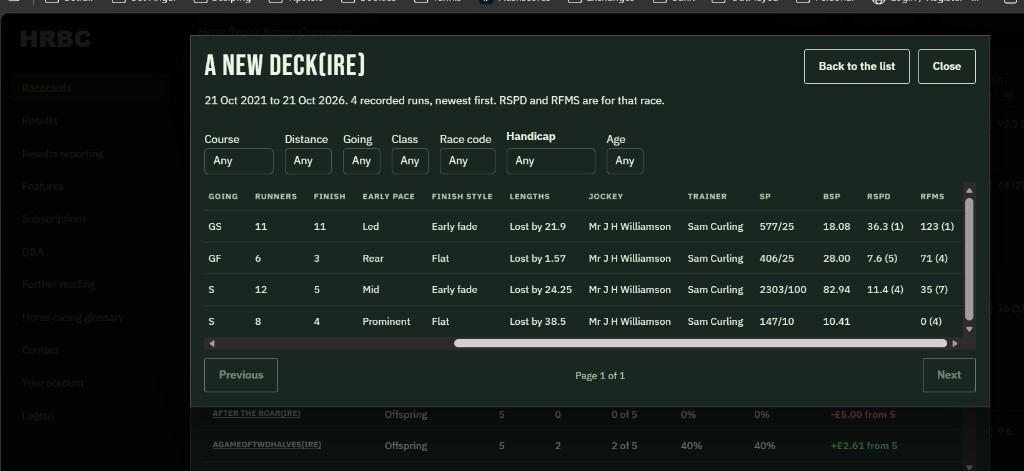Image resolution: width=1024 pixels, height=471 pixels.
Task: Open the Age filter dropdown
Action: pyautogui.click(x=624, y=161)
